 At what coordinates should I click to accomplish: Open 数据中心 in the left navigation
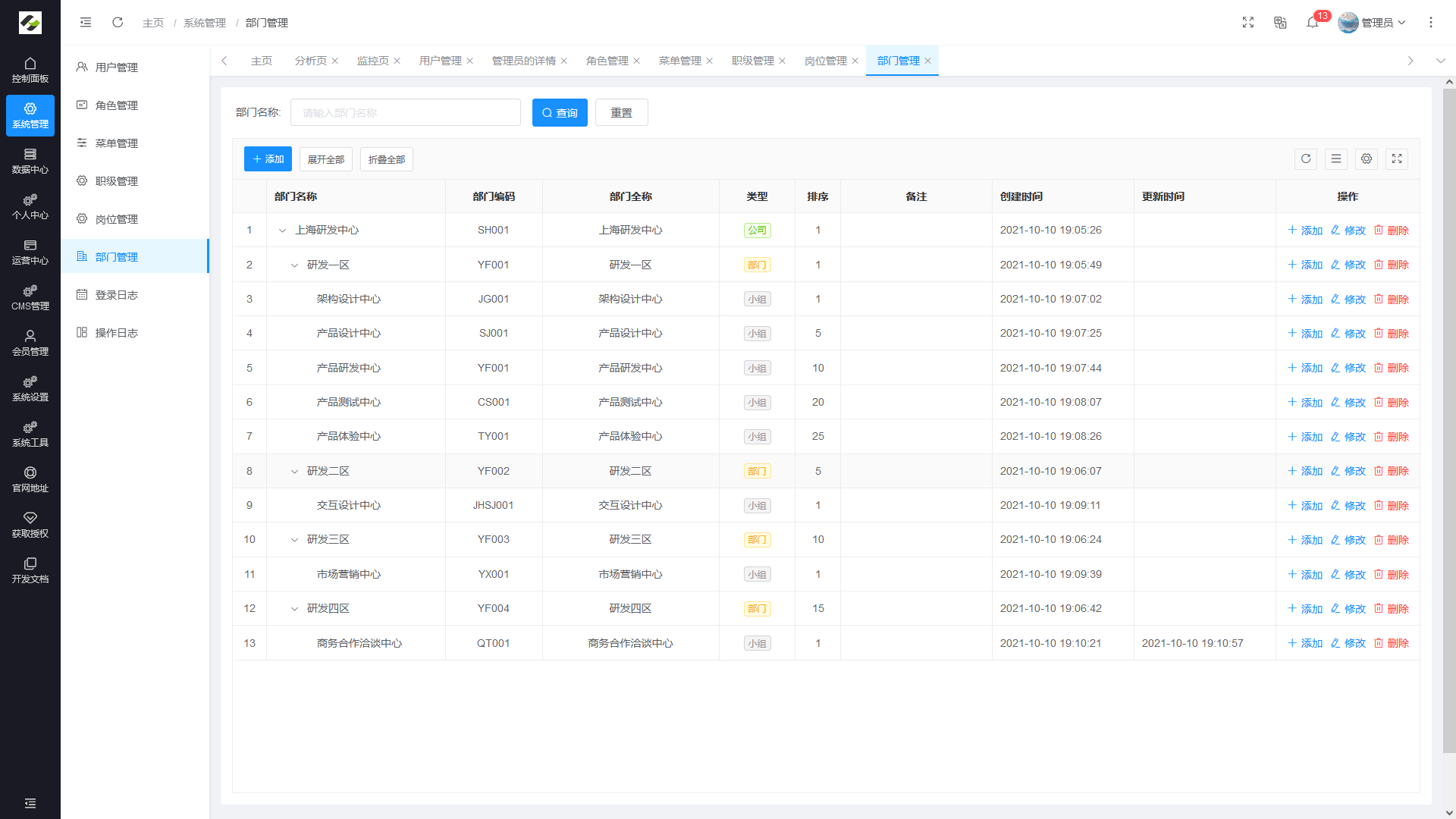pos(30,161)
